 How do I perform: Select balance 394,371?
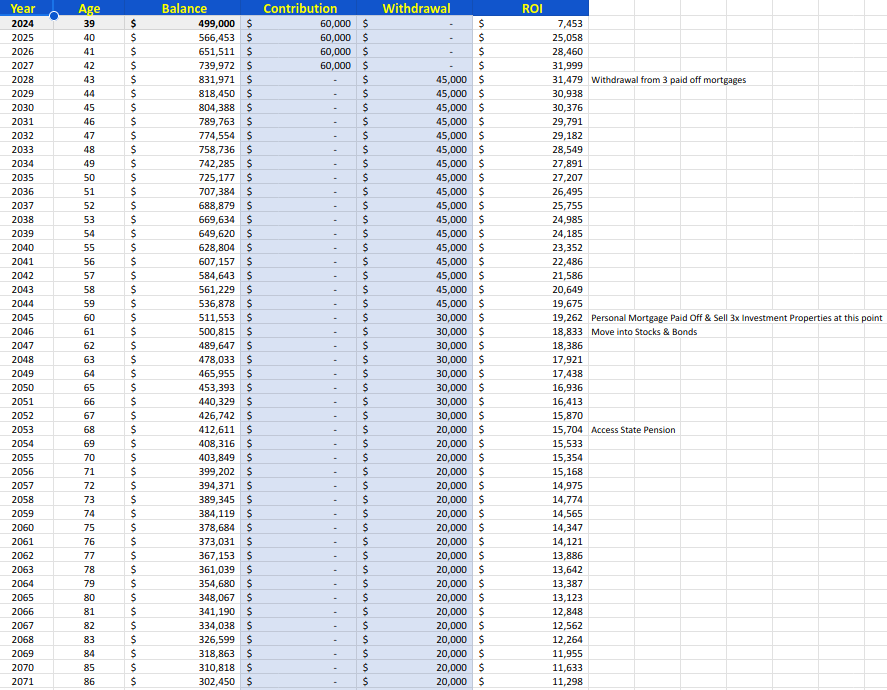coord(182,485)
